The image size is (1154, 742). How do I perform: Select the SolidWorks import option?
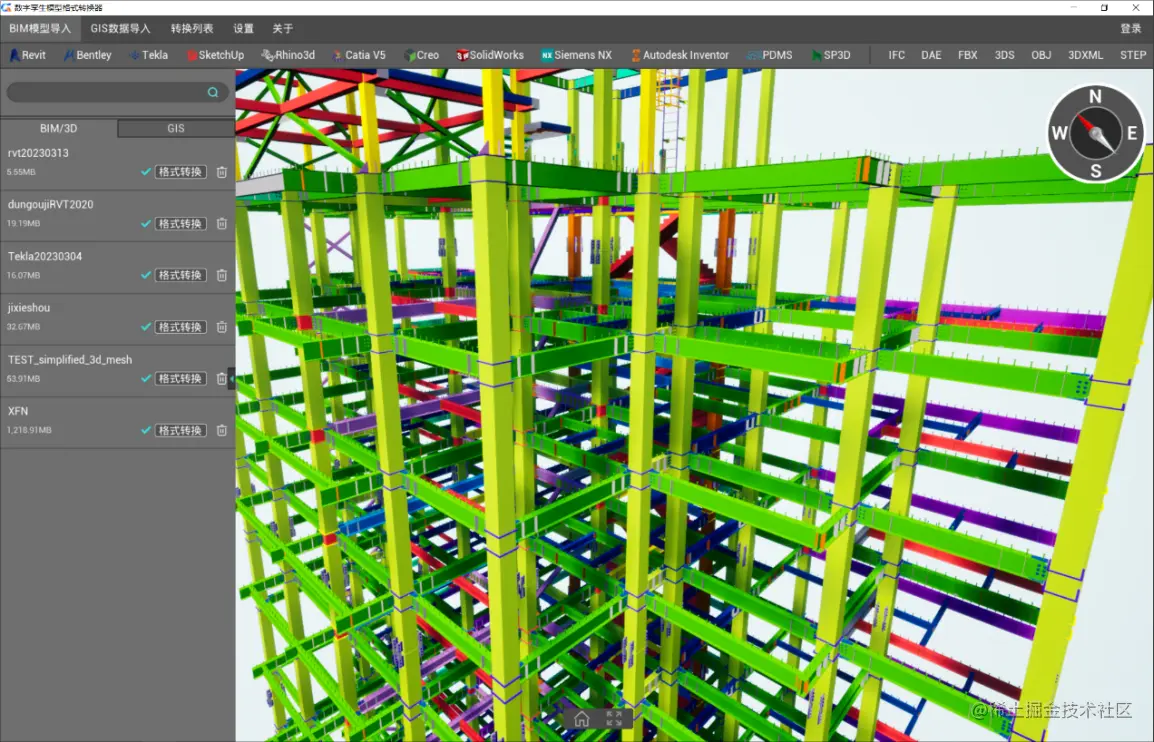point(490,55)
